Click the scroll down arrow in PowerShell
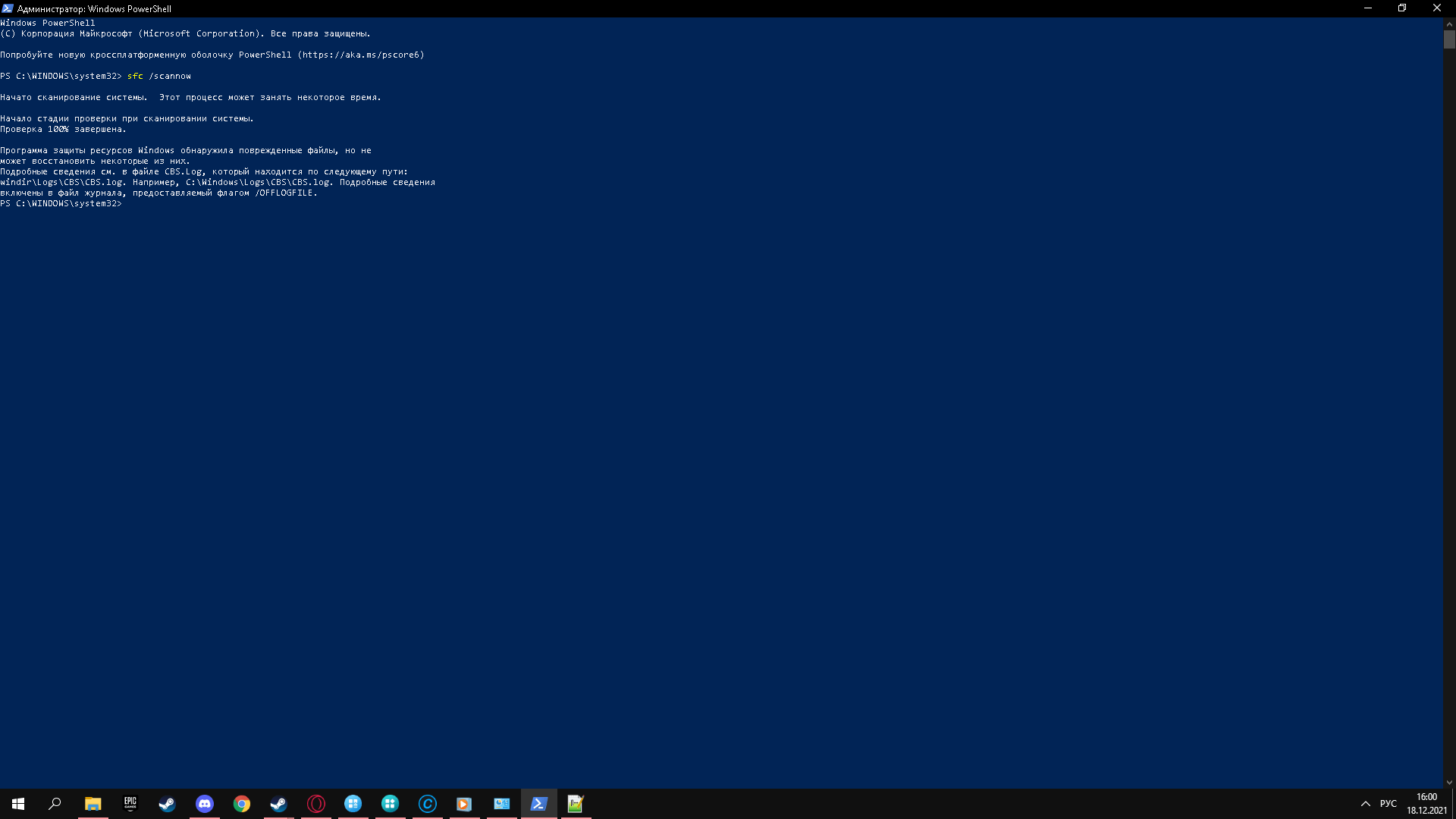The image size is (1456, 819). (x=1449, y=783)
